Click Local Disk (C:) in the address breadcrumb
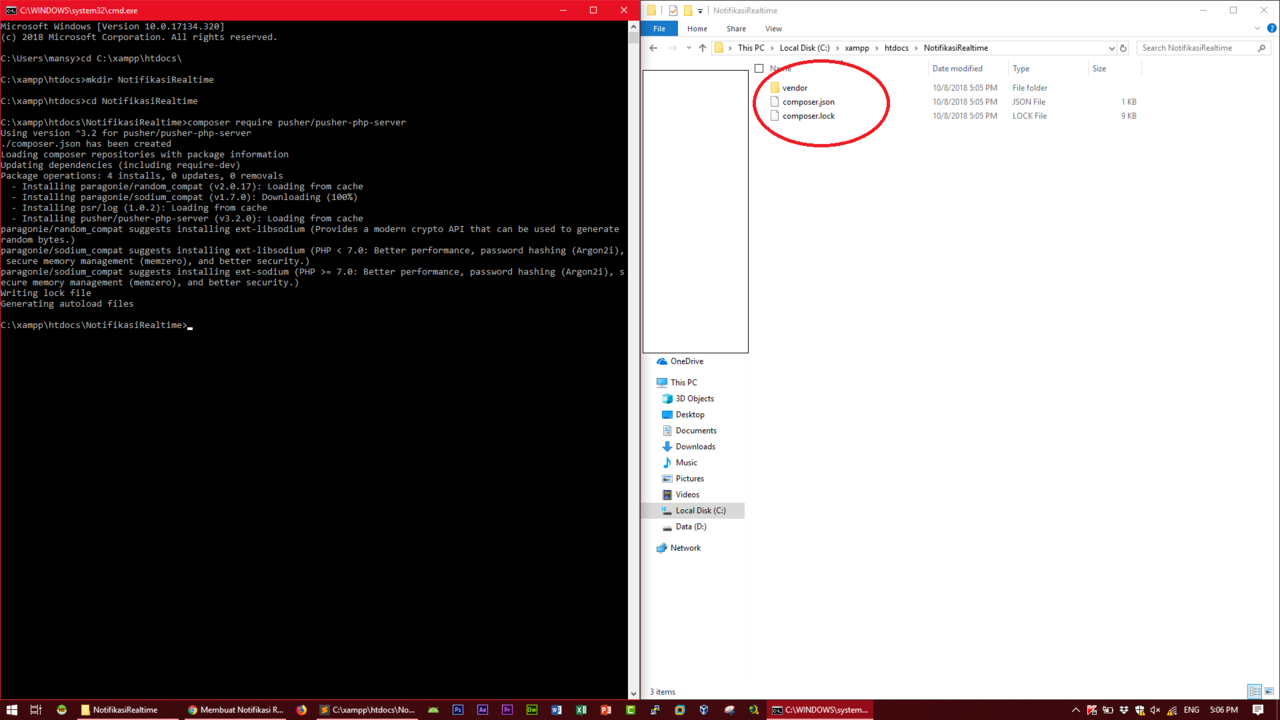 click(x=805, y=48)
